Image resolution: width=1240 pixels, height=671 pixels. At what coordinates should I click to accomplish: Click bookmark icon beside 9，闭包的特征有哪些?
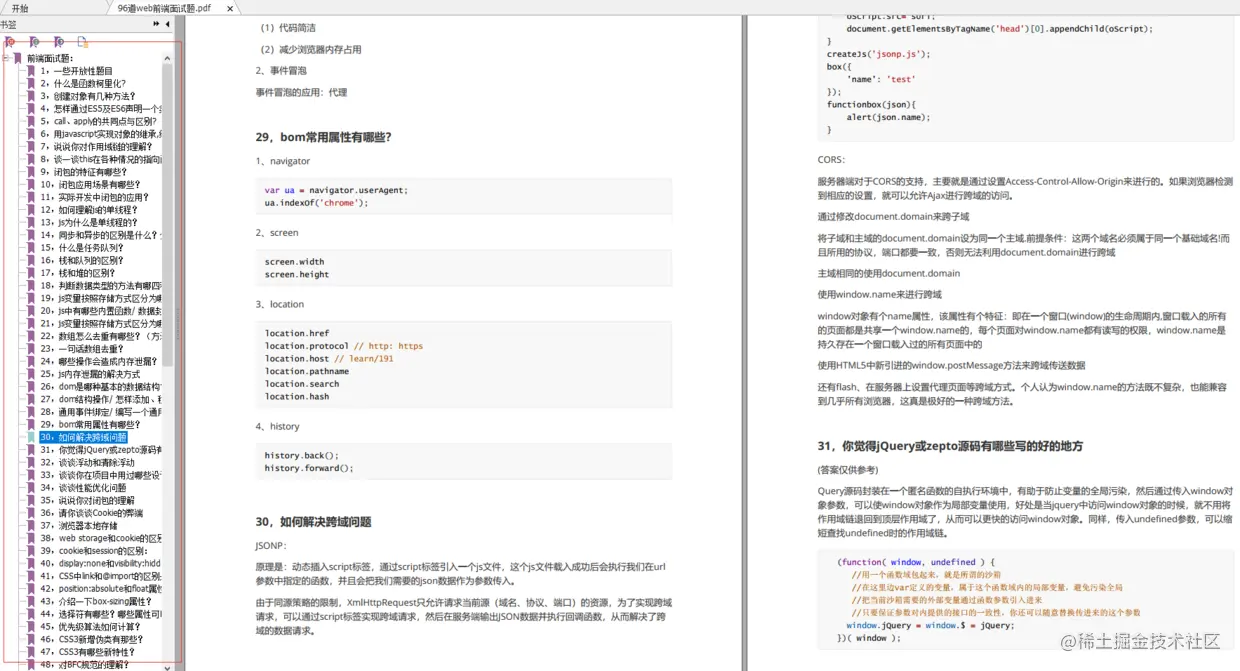click(x=31, y=172)
